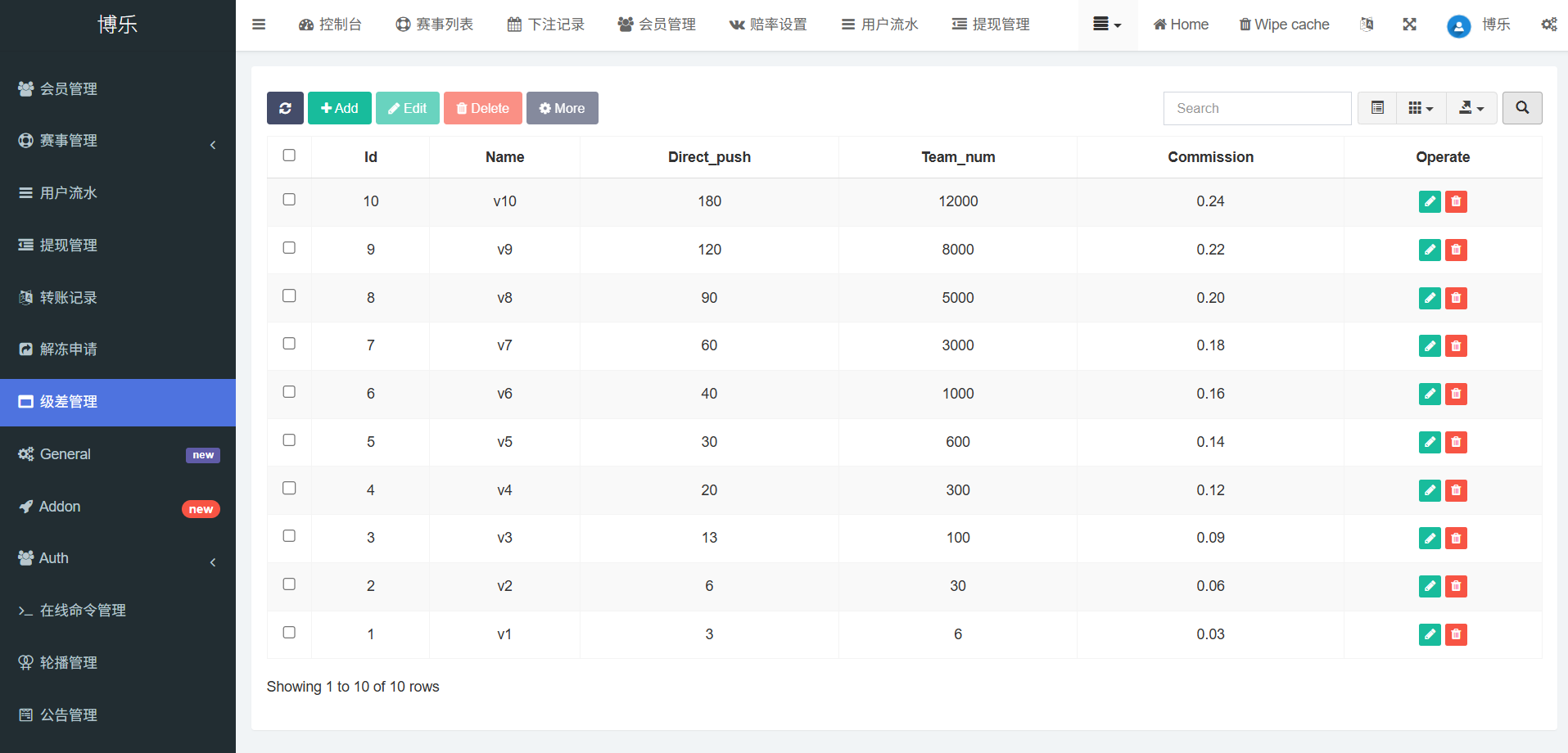The image size is (1568, 753).
Task: Expand the More actions dropdown
Action: (562, 108)
